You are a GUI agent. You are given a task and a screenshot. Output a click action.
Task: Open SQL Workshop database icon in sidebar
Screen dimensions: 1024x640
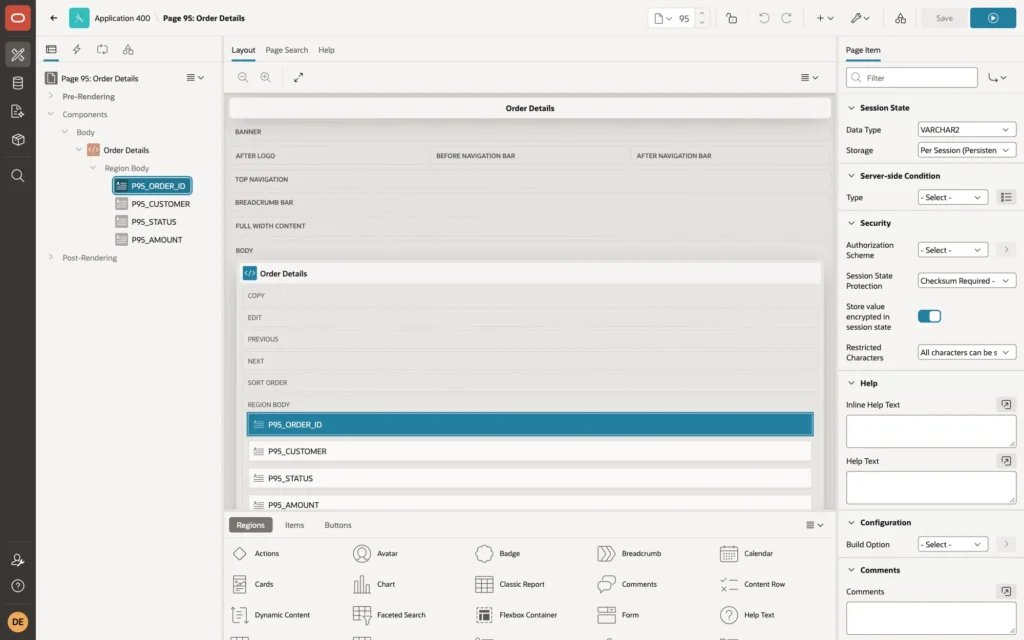pyautogui.click(x=18, y=83)
